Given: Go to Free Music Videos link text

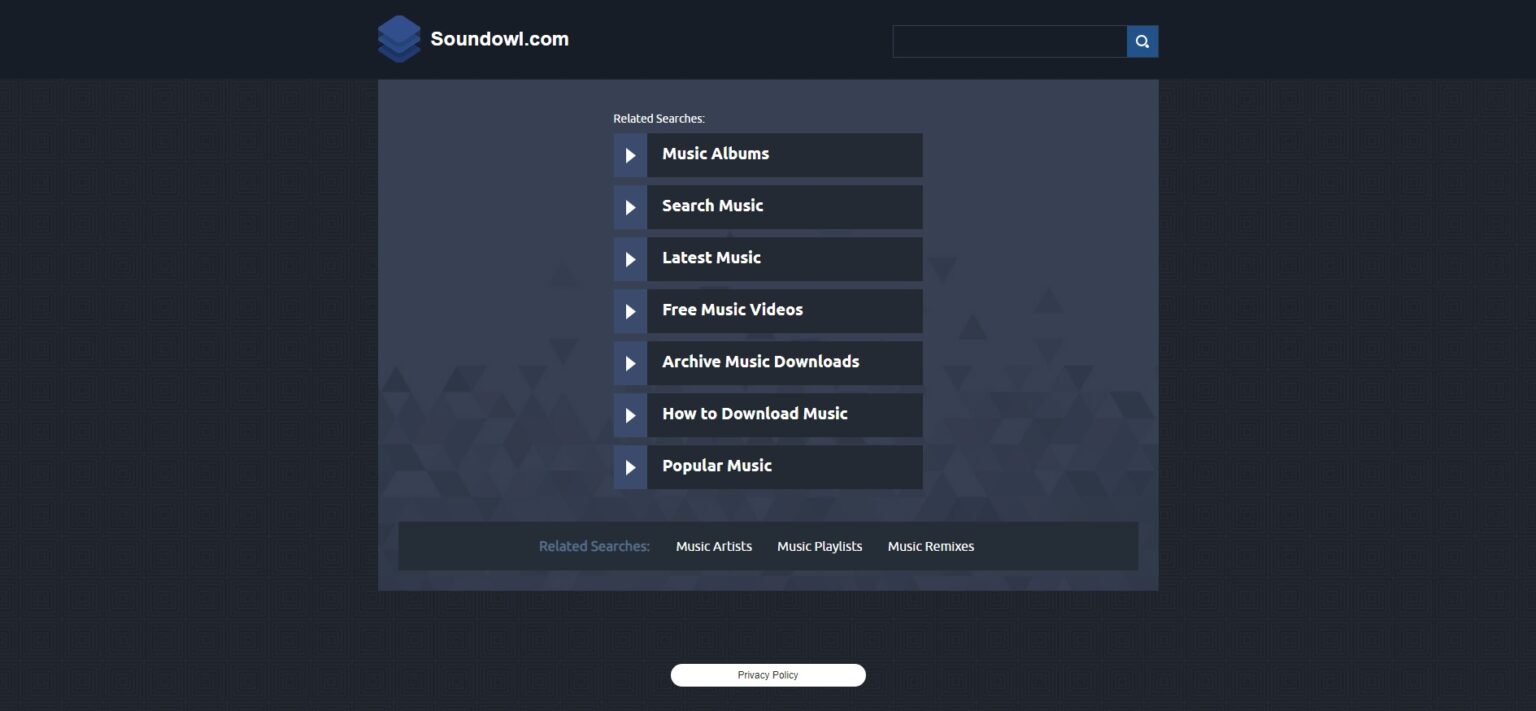Looking at the screenshot, I should tap(732, 310).
